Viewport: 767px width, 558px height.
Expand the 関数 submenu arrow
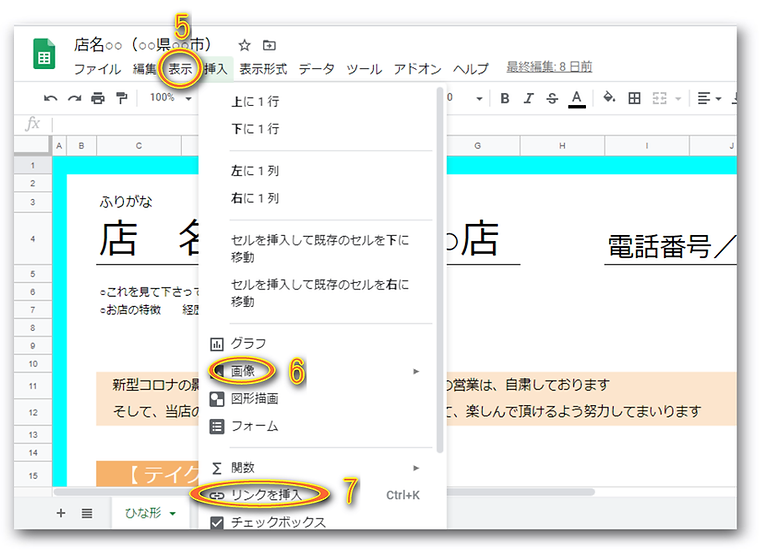(416, 469)
